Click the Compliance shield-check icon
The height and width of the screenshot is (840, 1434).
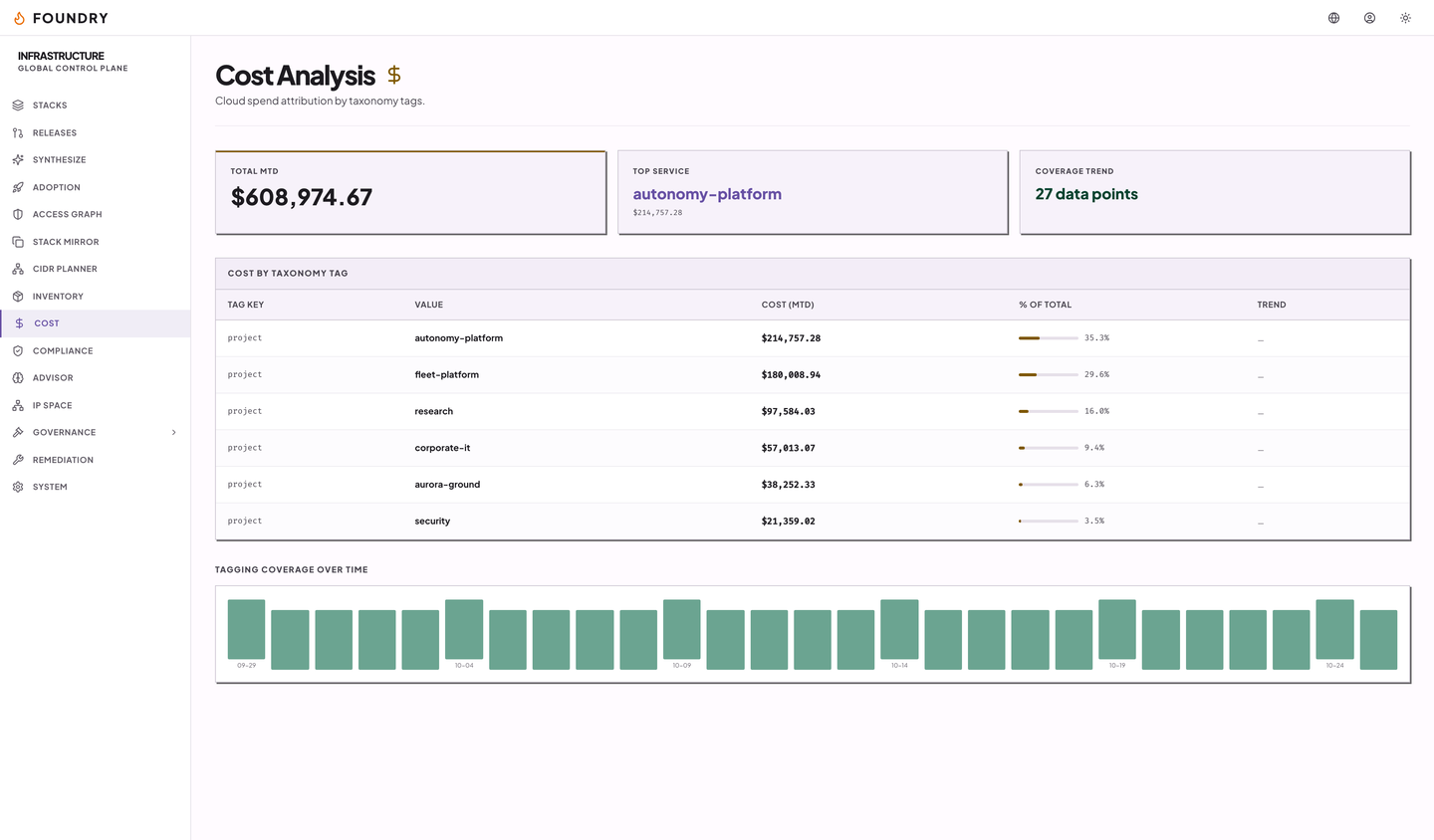(x=18, y=351)
